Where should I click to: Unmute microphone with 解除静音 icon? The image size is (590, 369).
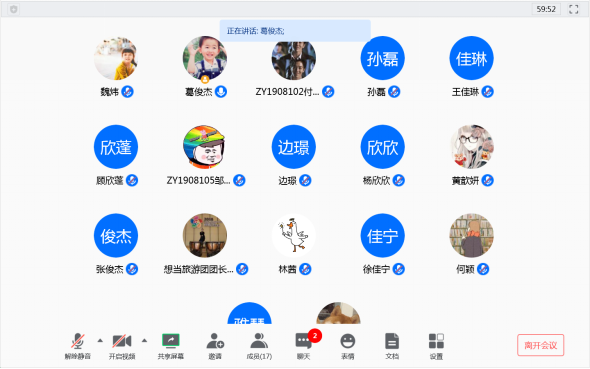(x=78, y=346)
